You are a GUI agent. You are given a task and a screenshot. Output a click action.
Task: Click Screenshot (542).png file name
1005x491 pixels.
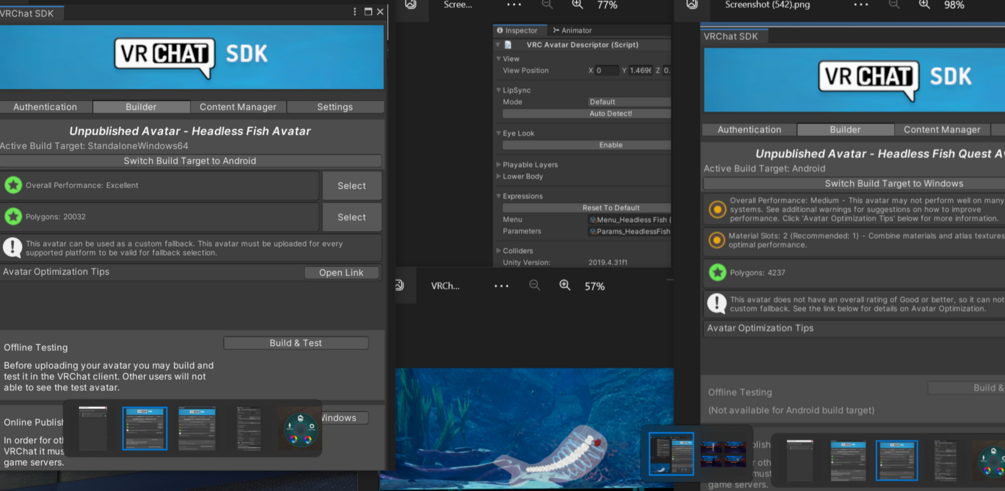(767, 4)
